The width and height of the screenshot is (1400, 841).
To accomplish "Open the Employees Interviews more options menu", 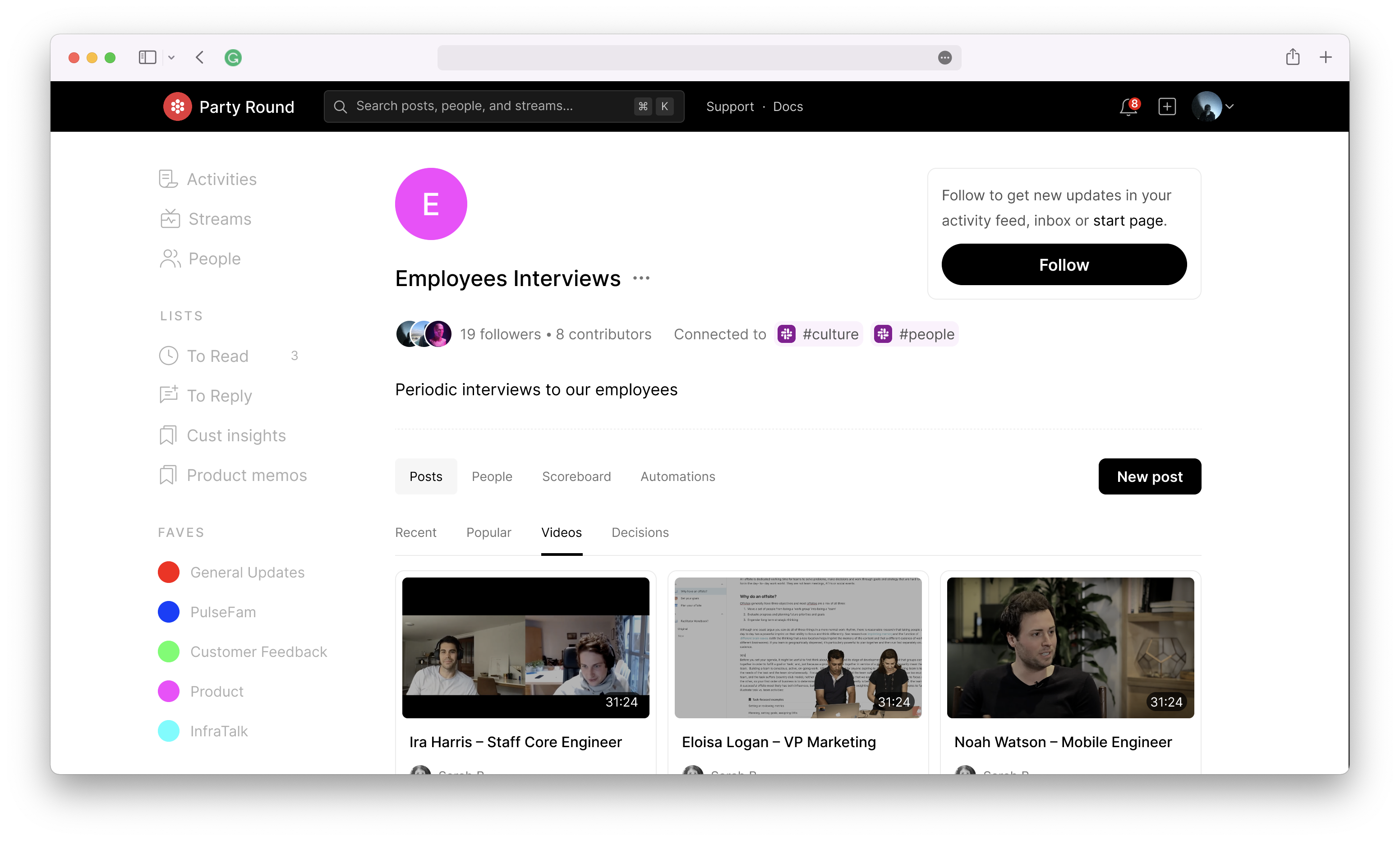I will point(641,278).
